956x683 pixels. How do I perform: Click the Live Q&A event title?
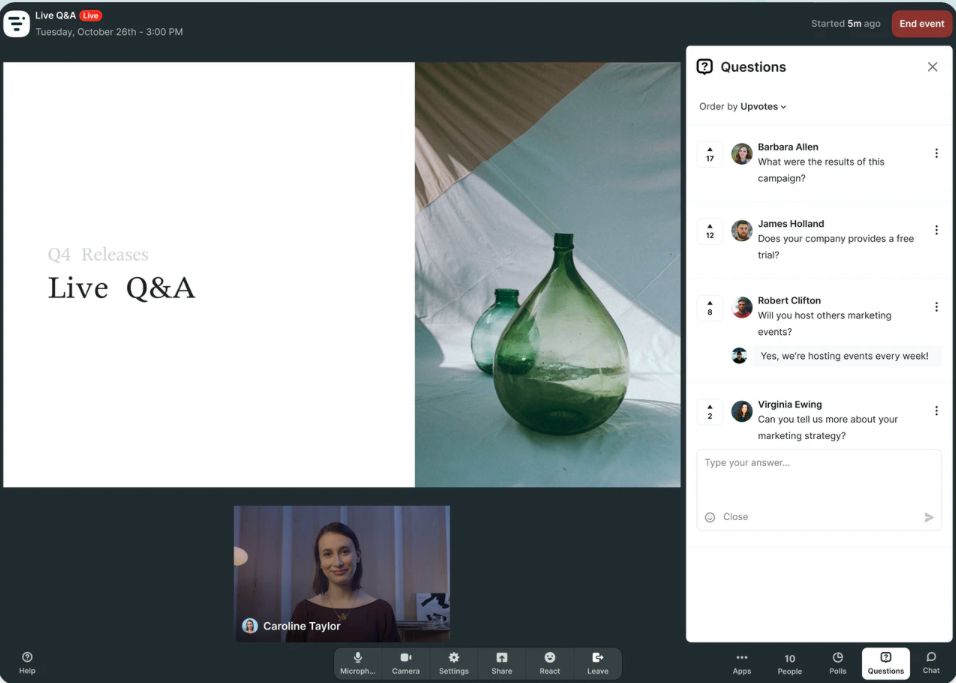(x=55, y=16)
